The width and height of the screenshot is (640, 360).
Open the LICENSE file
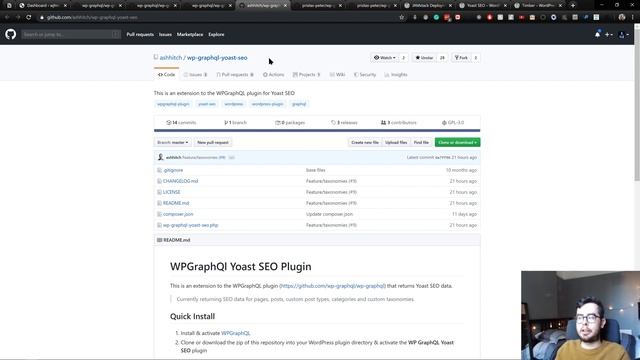click(x=171, y=192)
